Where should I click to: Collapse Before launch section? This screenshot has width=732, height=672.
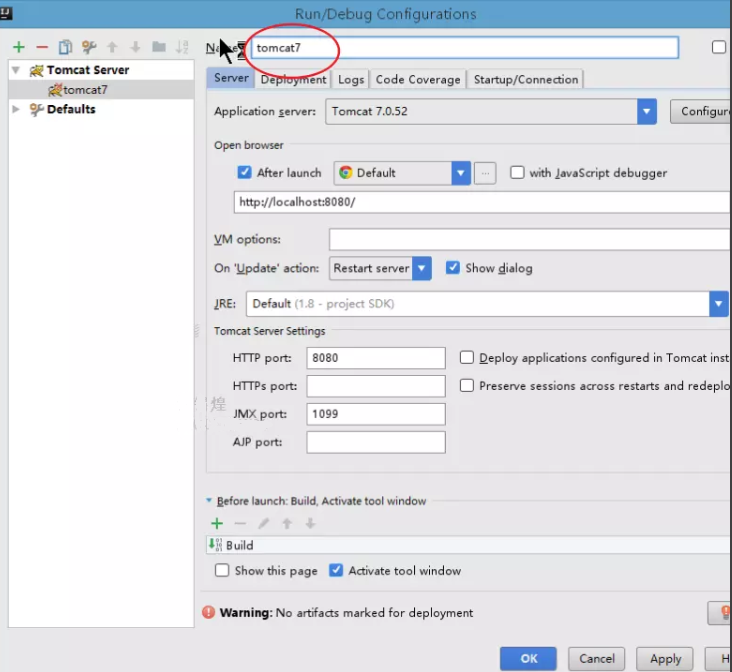point(209,500)
